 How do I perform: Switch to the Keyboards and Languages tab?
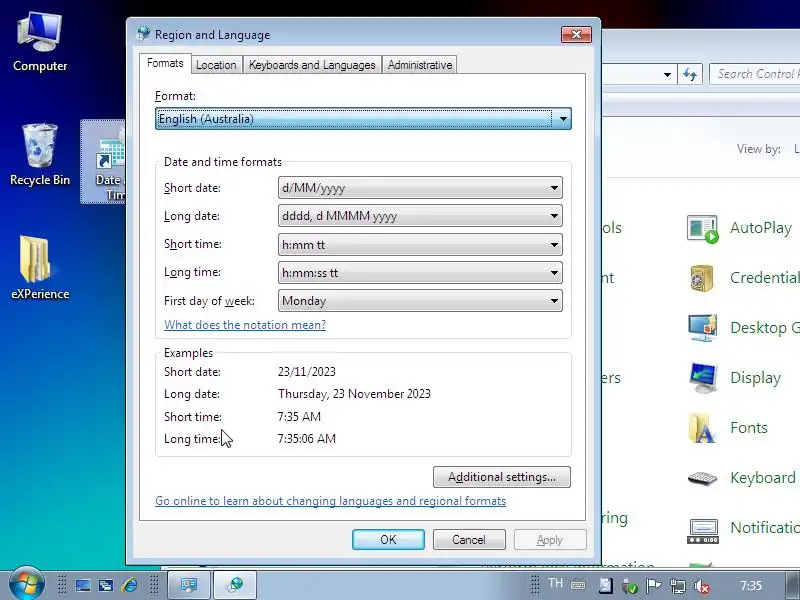pyautogui.click(x=312, y=65)
